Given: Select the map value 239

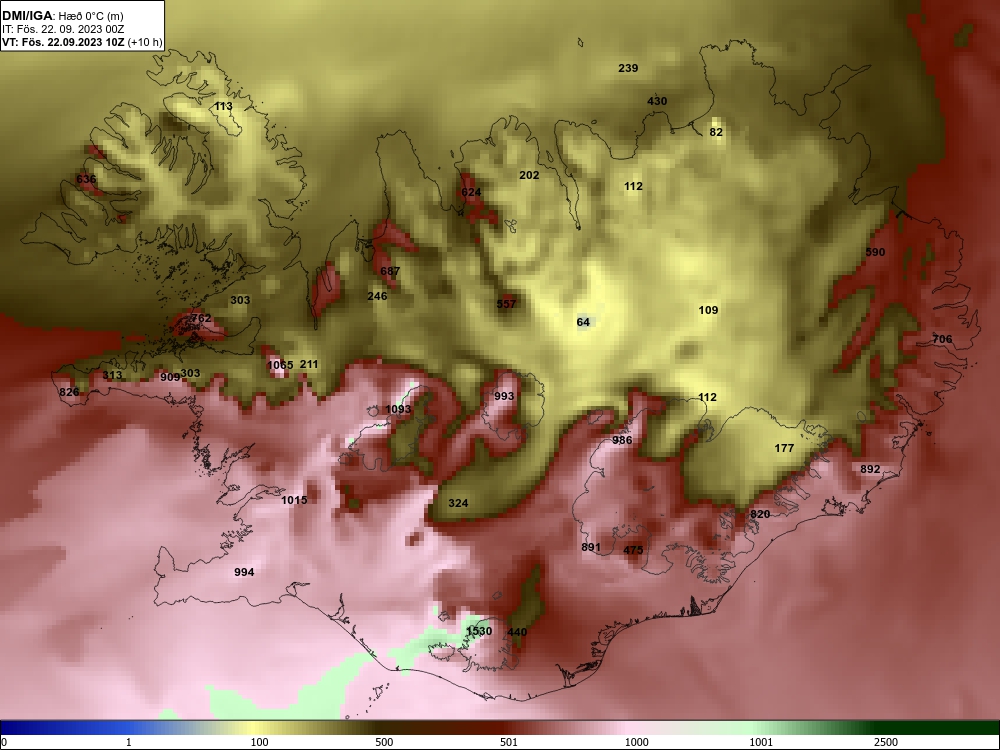Looking at the screenshot, I should 628,68.
